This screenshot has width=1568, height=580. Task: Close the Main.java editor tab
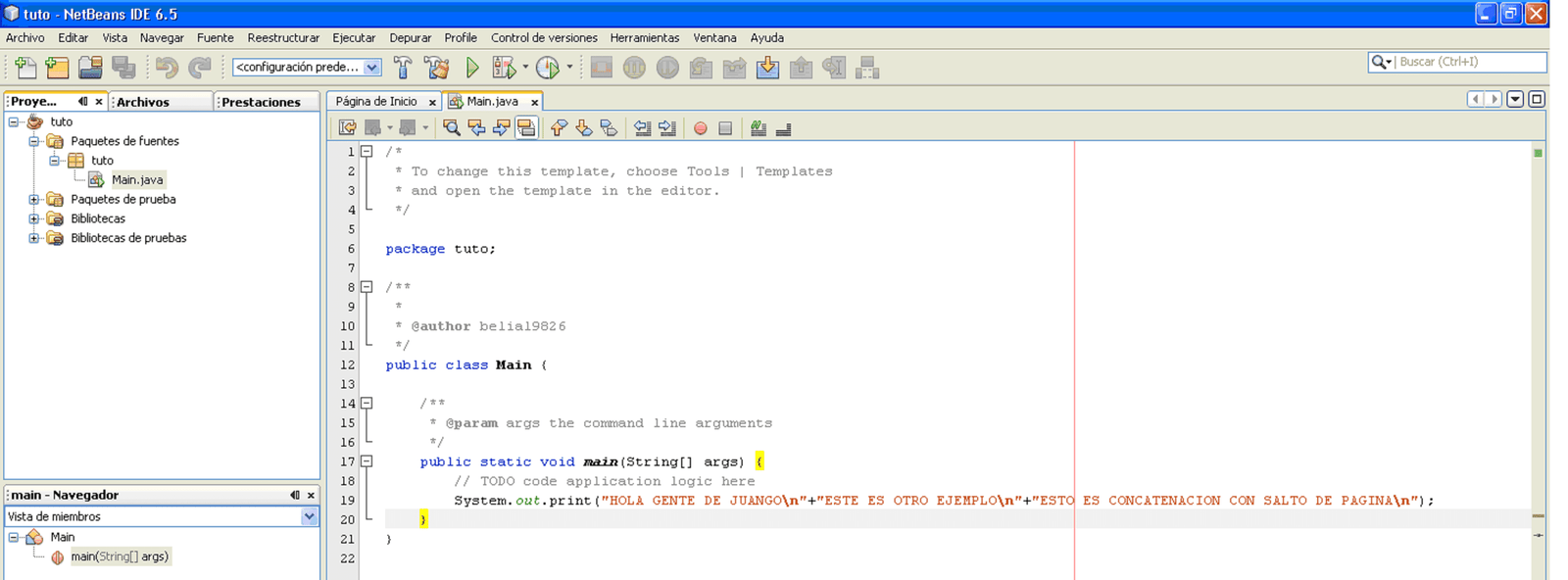534,102
